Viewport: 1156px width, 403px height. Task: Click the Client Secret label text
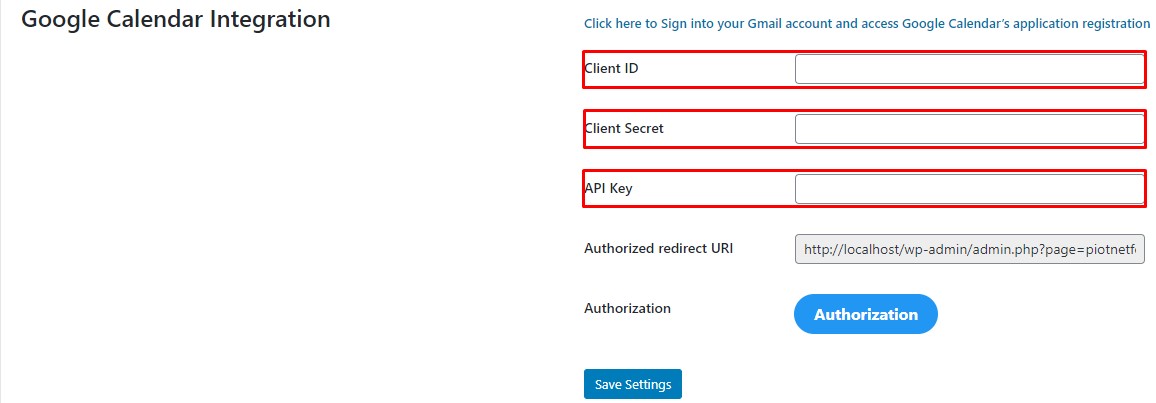[624, 129]
